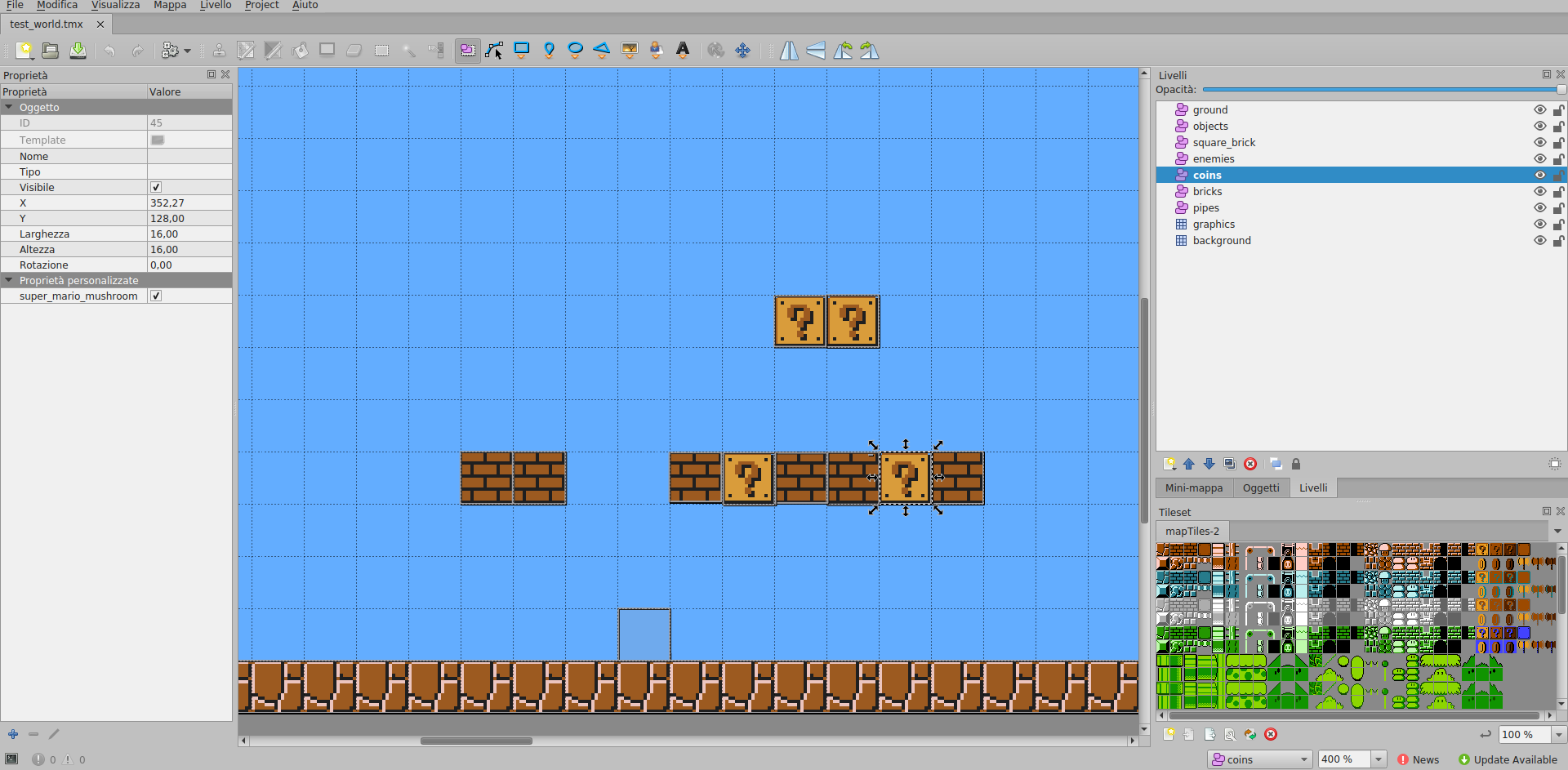The width and height of the screenshot is (1568, 770).
Task: Click the Duplicate Layer icon
Action: click(1230, 464)
